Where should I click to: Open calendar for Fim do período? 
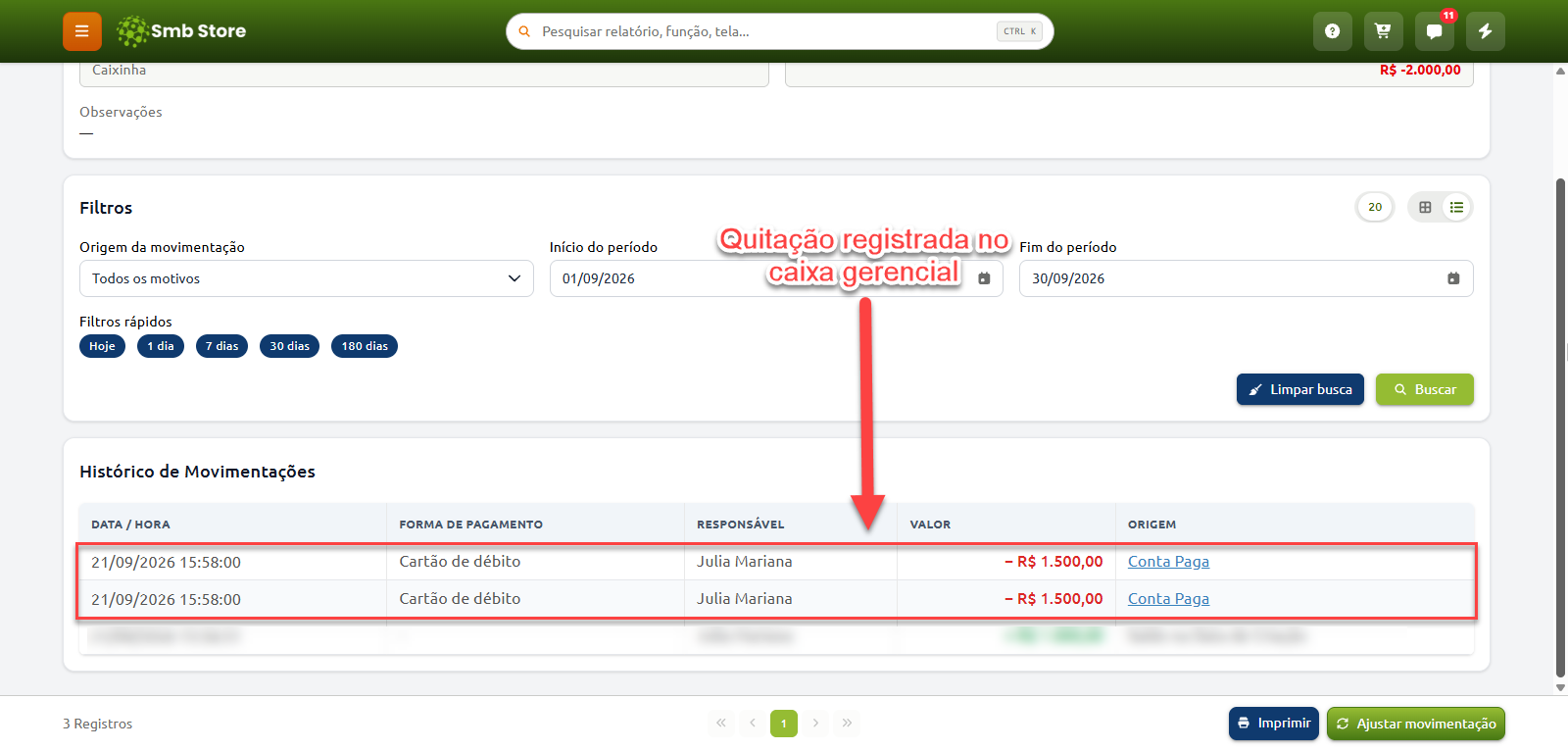pos(1453,278)
